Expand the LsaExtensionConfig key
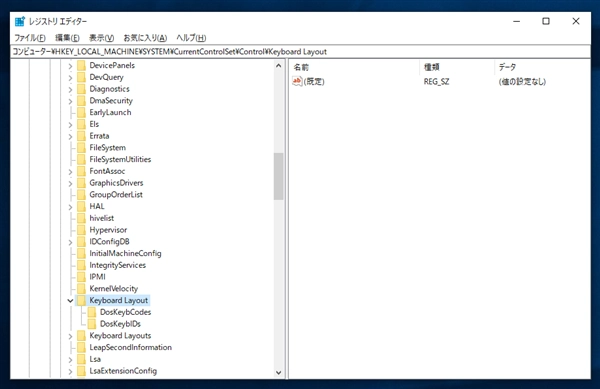 [x=70, y=371]
